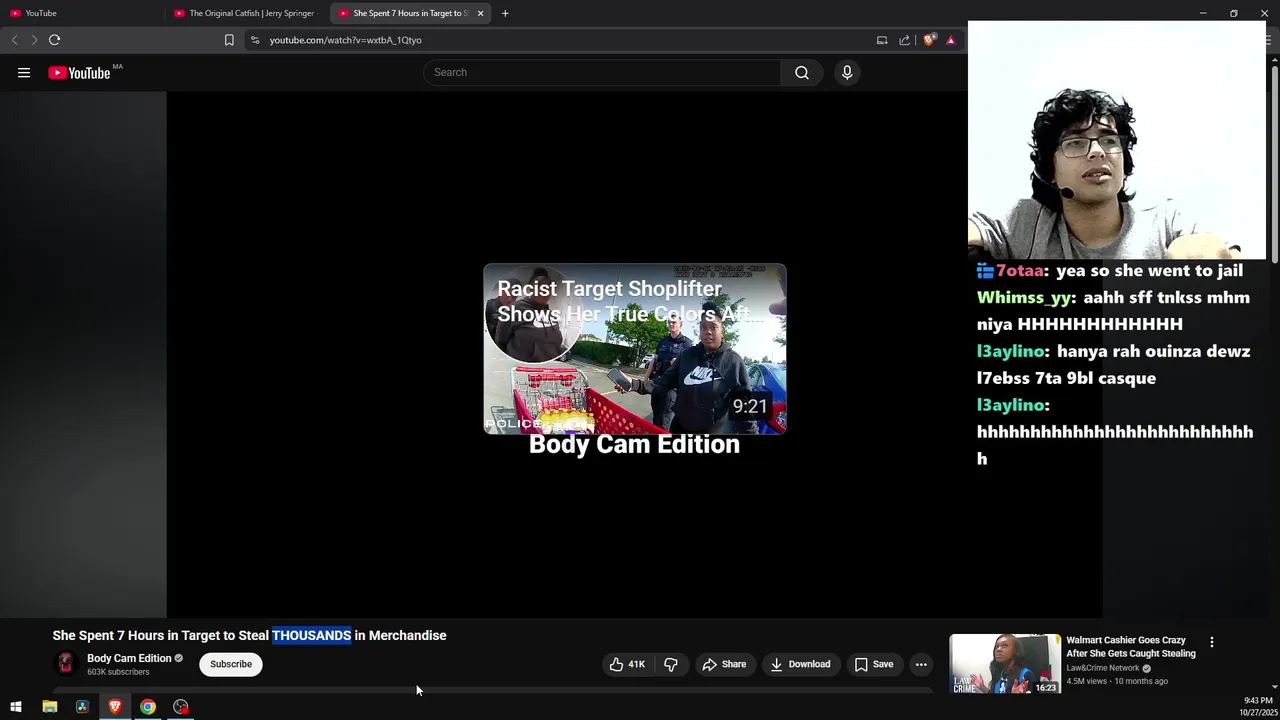Open DaVinci Resolve from the taskbar
The width and height of the screenshot is (1280, 720).
click(82, 707)
